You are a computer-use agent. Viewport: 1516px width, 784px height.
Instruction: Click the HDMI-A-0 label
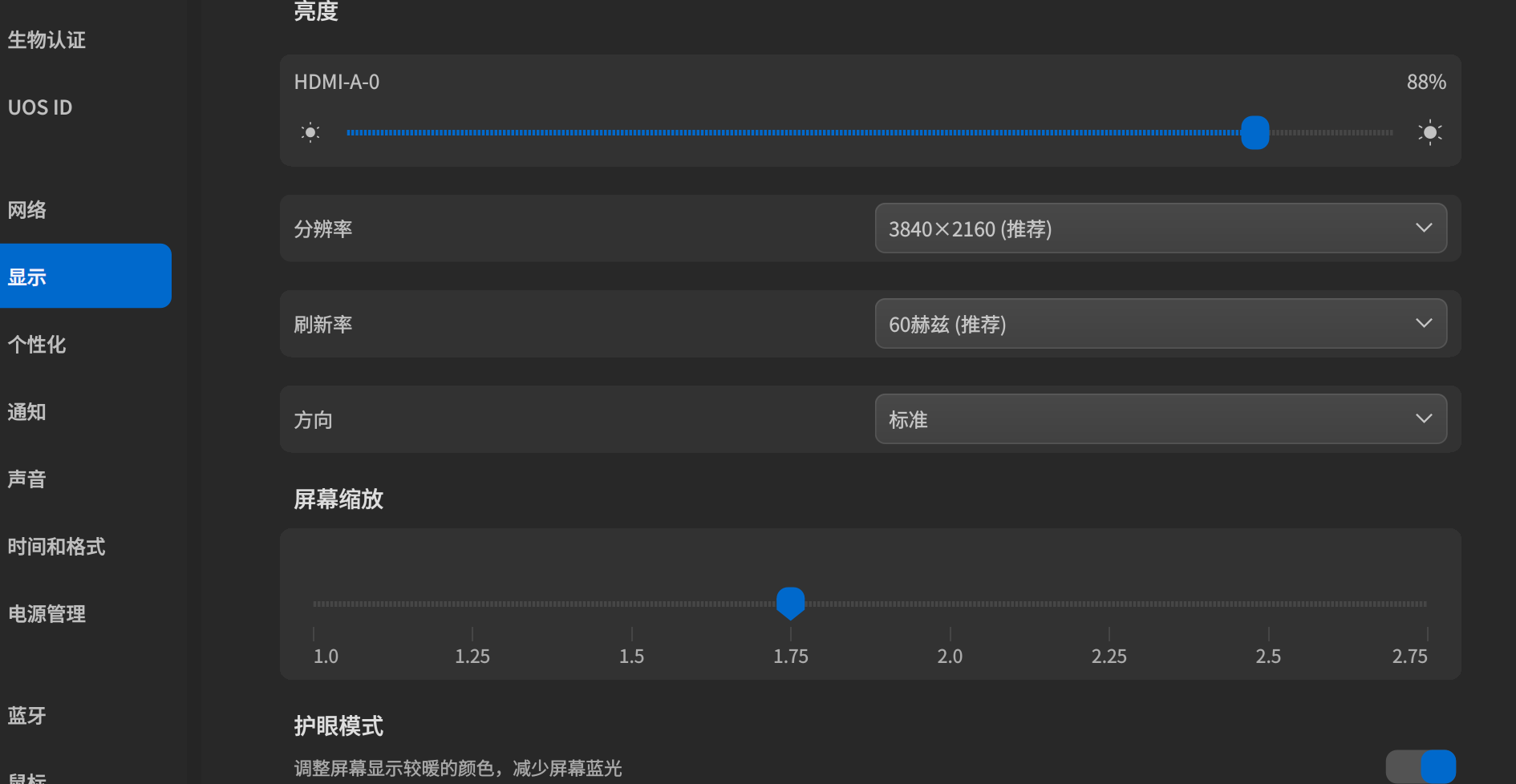coord(337,82)
